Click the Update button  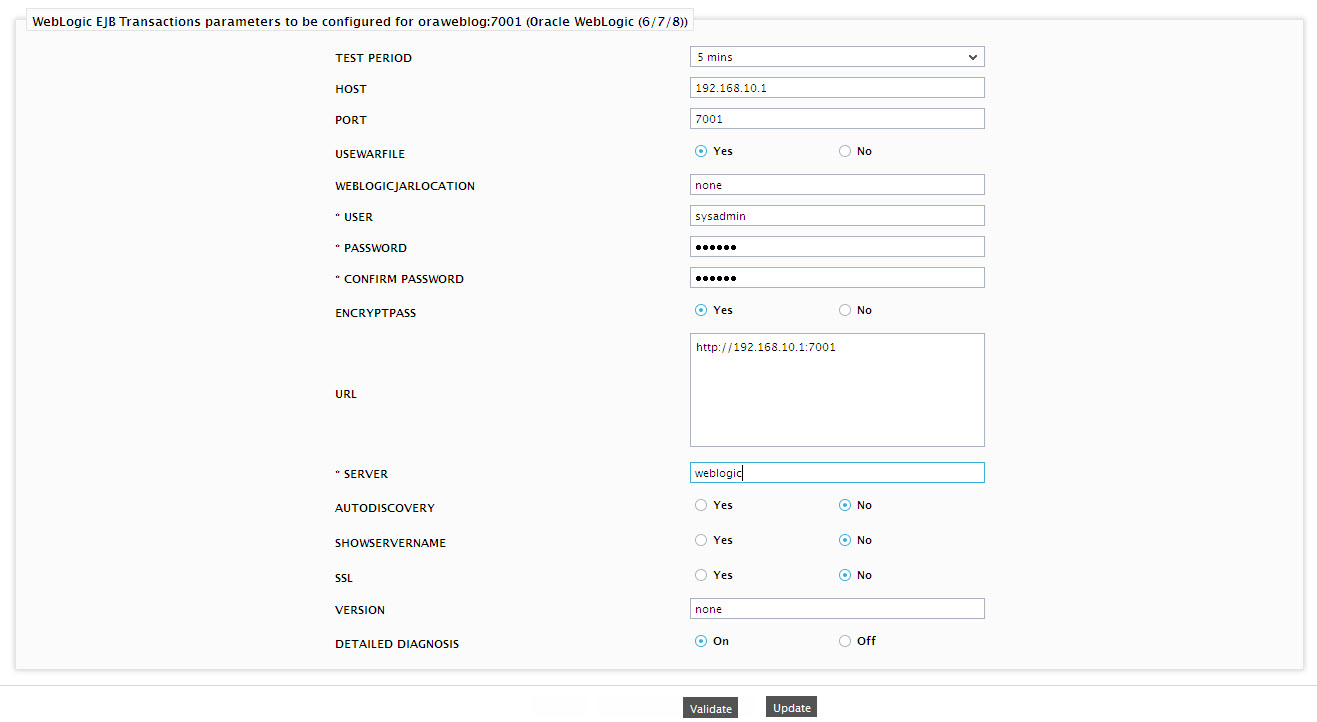[792, 707]
